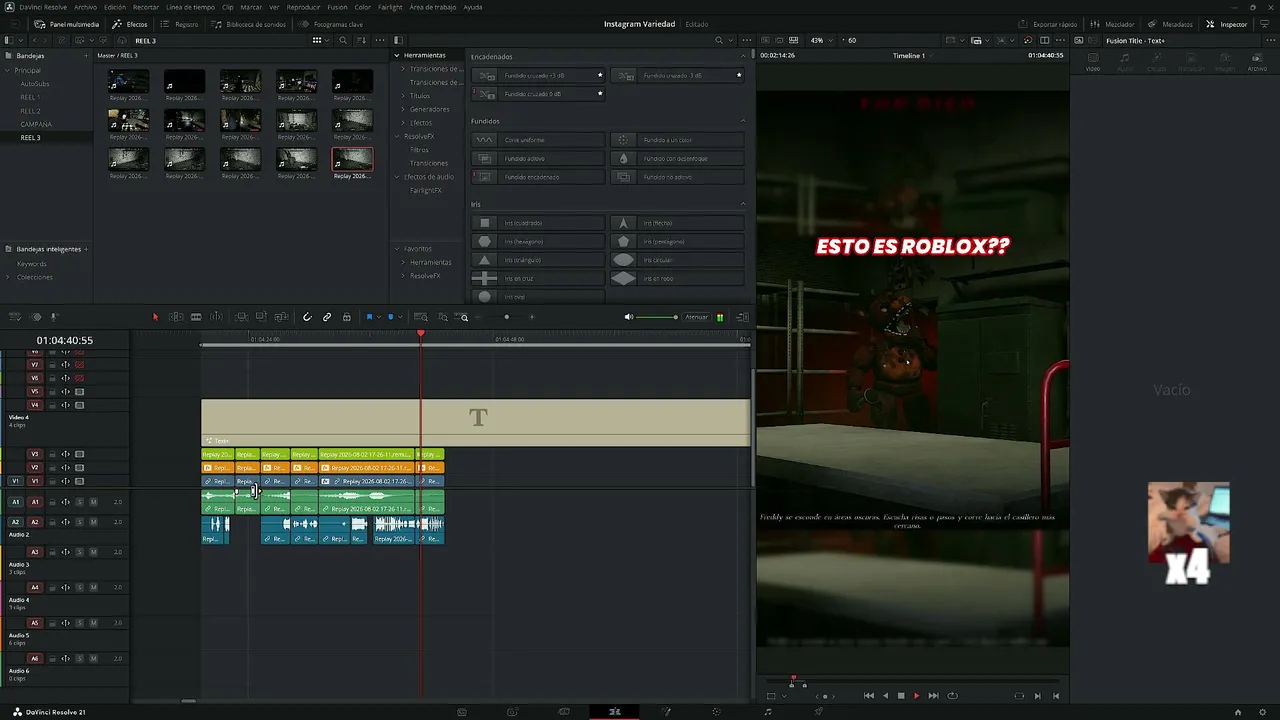Play the timeline in the viewer
1280x720 pixels.
[916, 696]
